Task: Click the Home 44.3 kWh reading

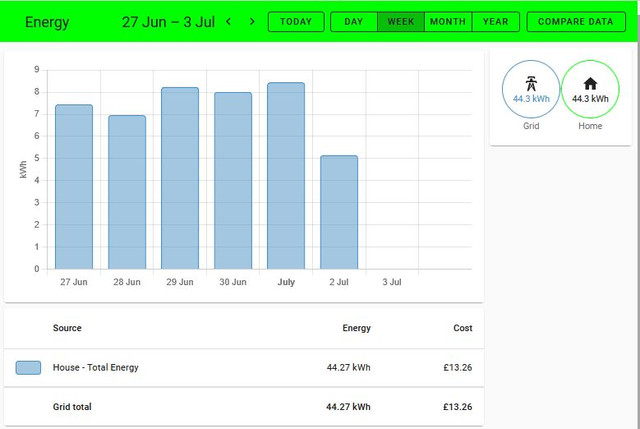Action: (x=590, y=99)
